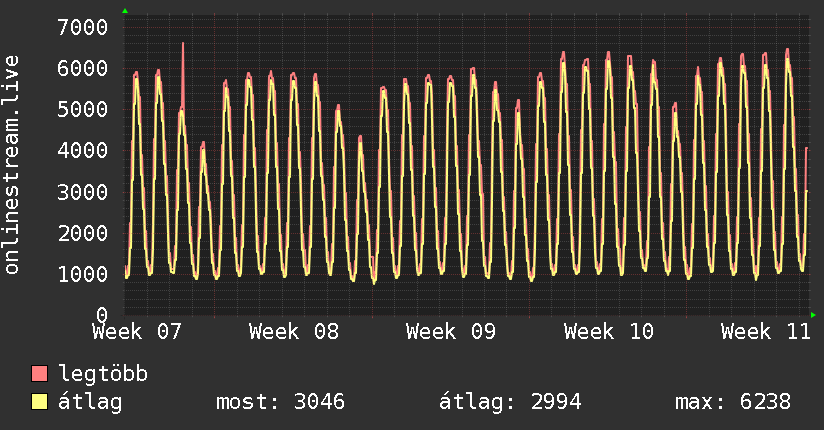Click the yellow átlag legend swatch
824x430 pixels.
point(39,401)
